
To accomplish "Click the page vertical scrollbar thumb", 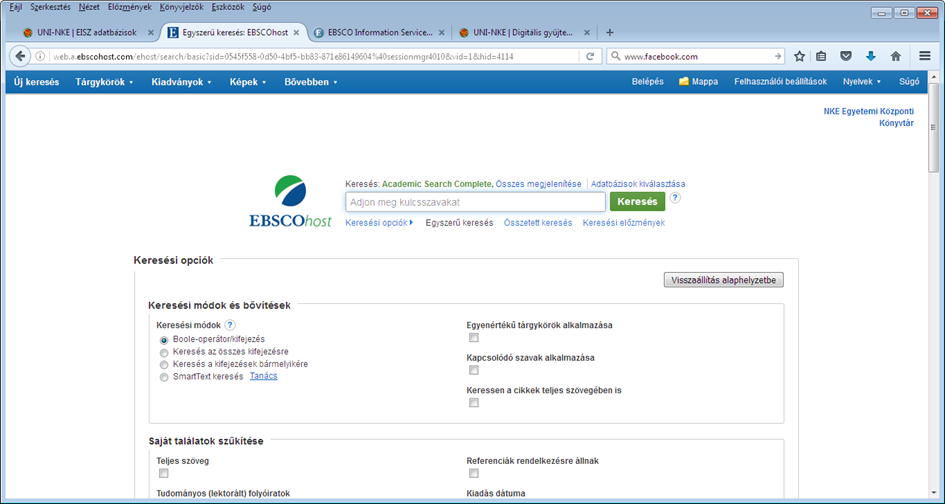I will point(934,128).
